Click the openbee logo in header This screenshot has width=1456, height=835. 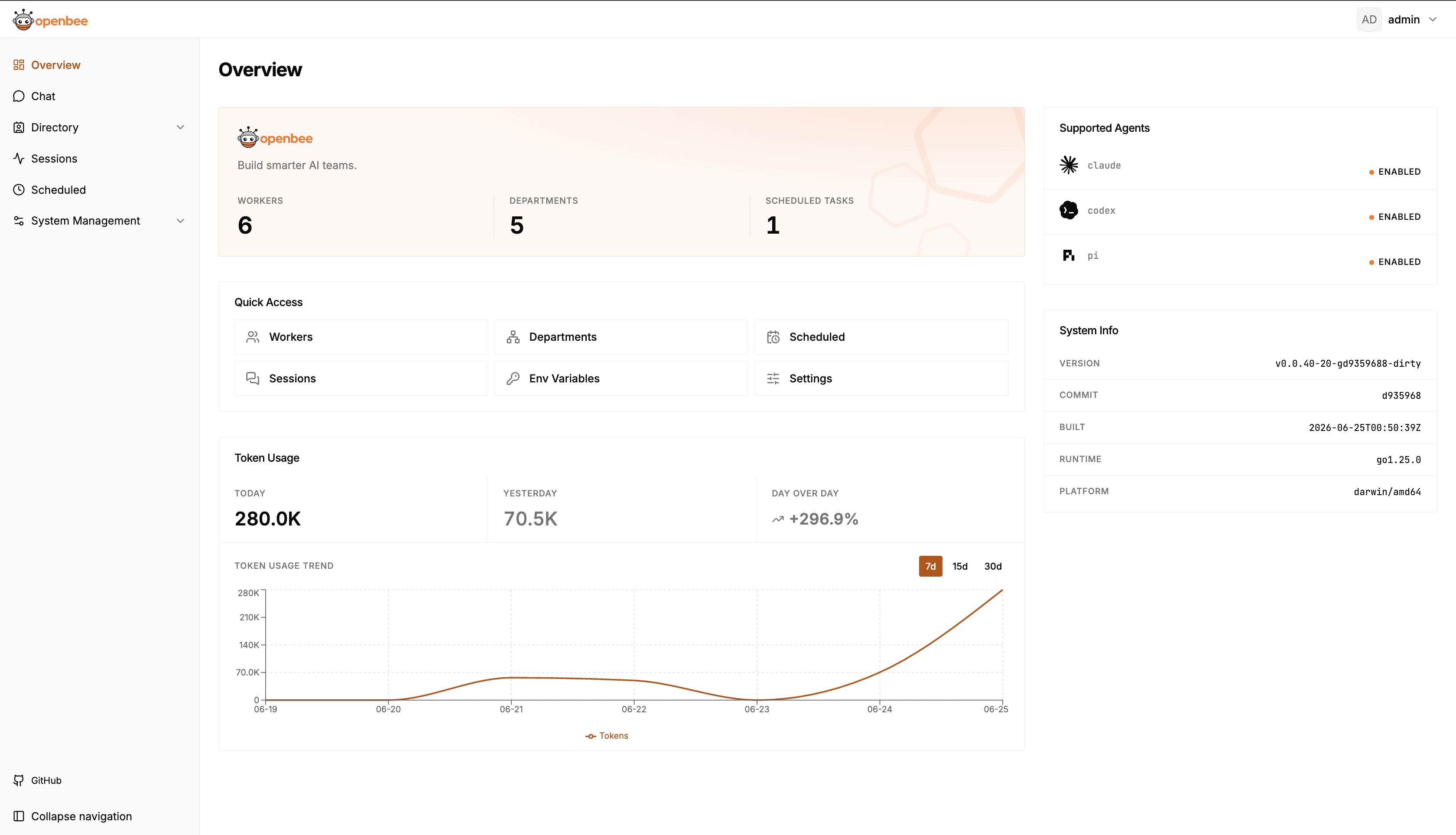50,20
